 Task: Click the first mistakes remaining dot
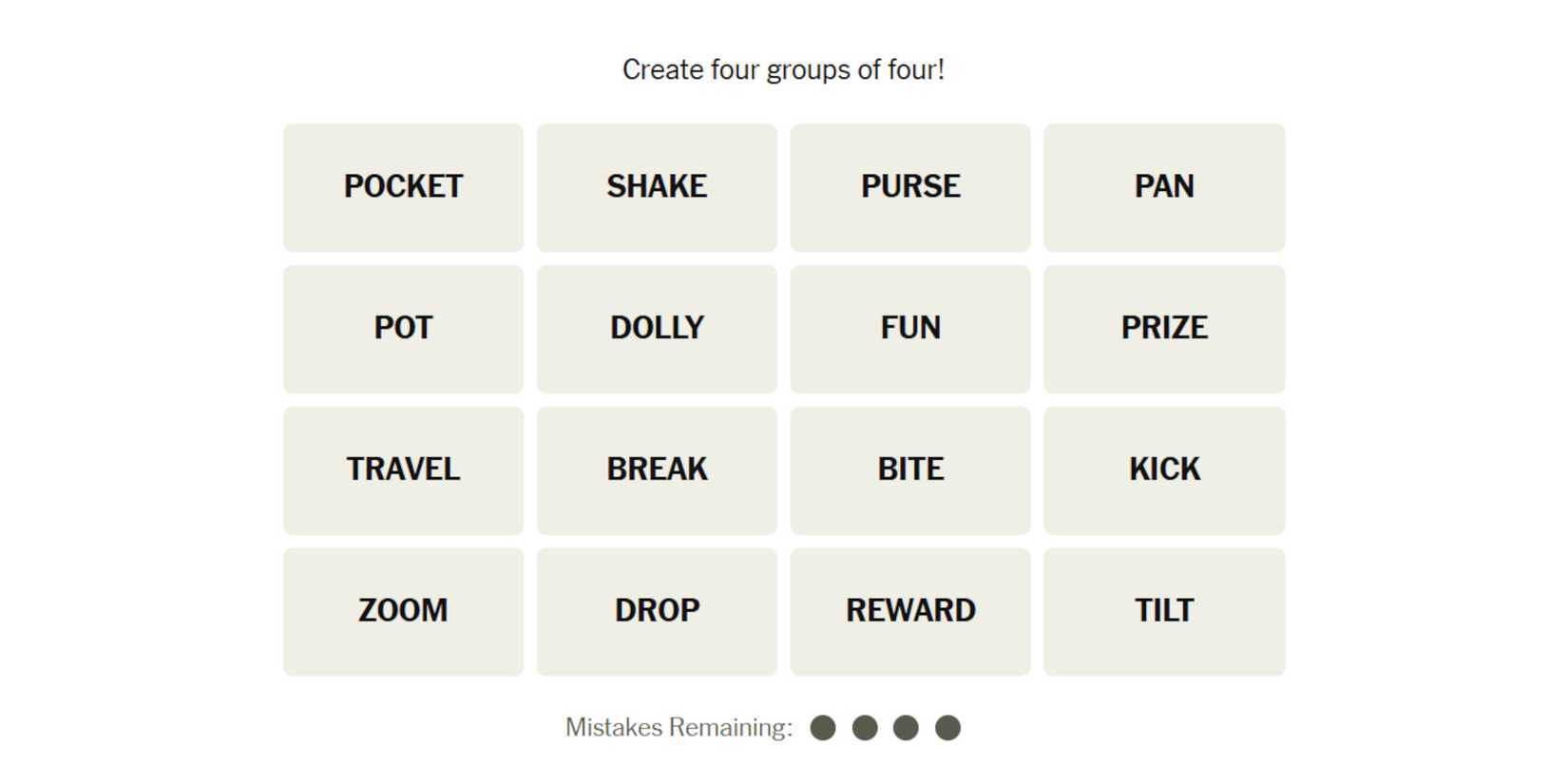tap(823, 728)
